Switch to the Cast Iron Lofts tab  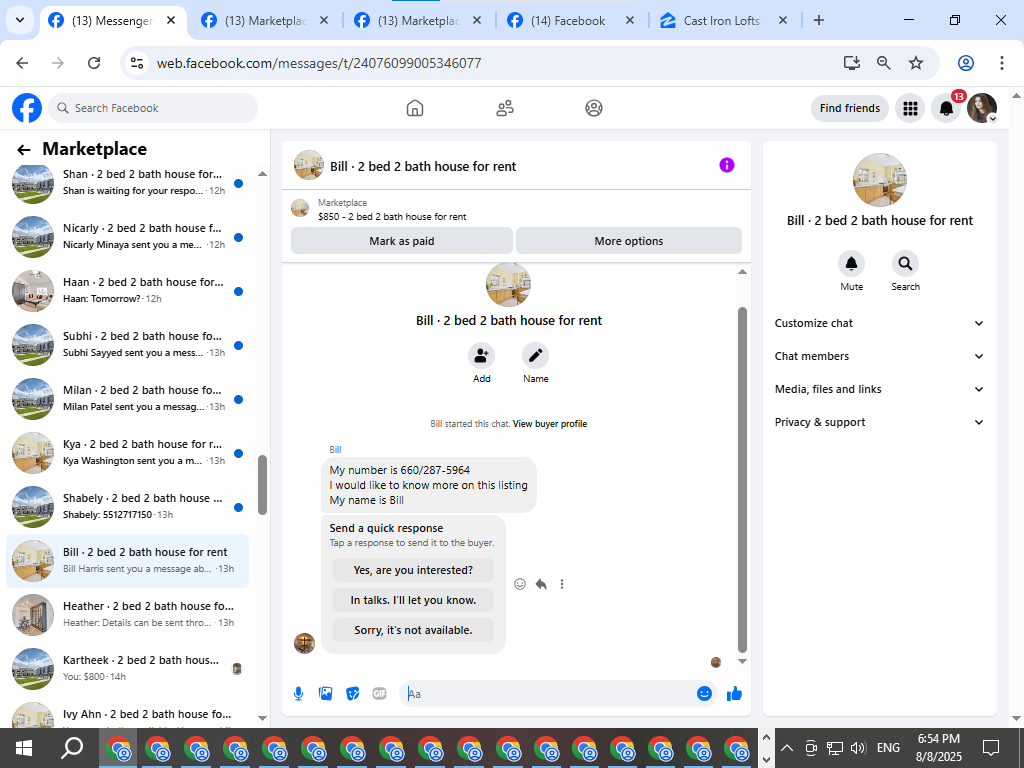click(x=723, y=20)
